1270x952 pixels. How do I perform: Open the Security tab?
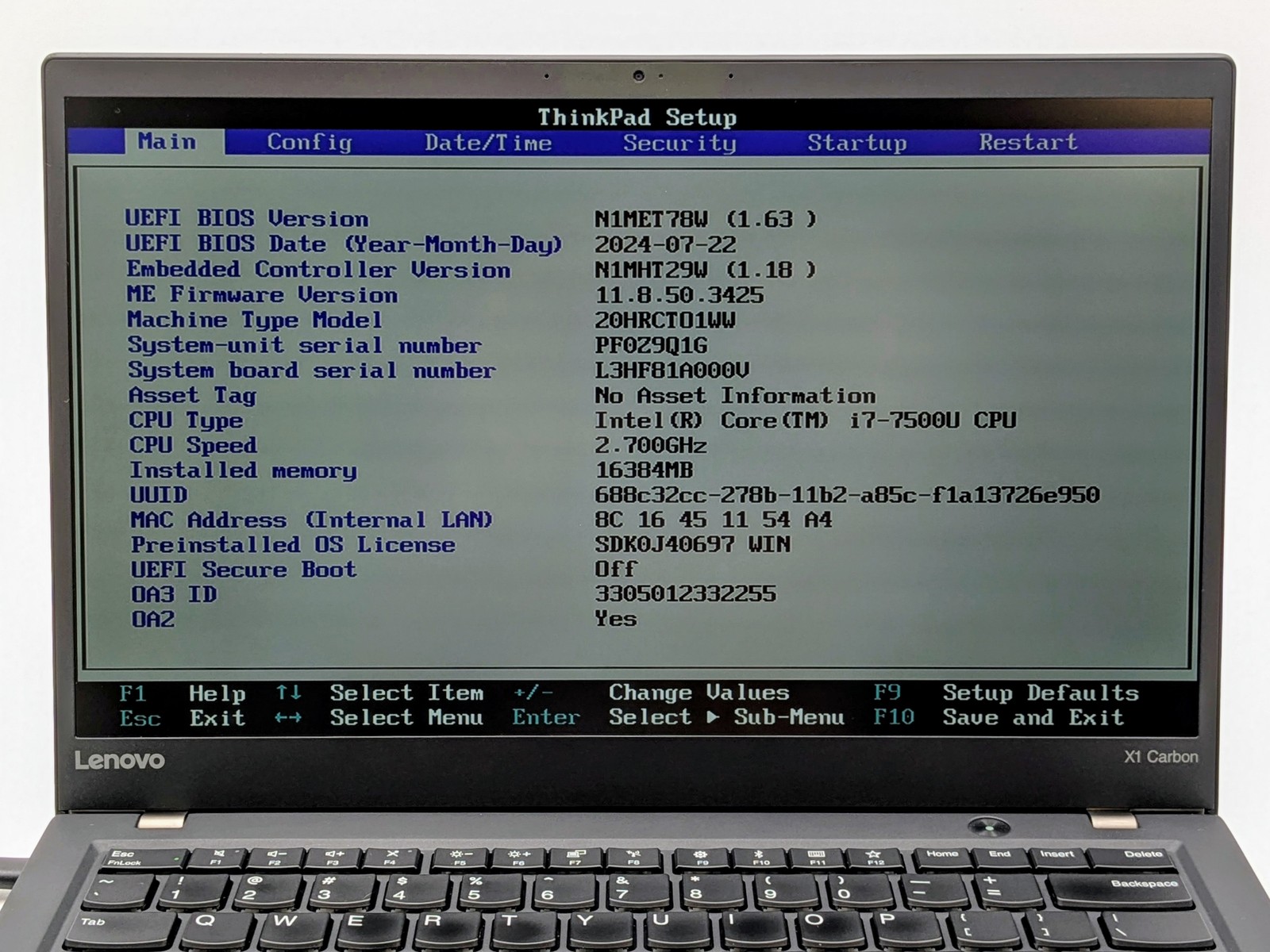pyautogui.click(x=679, y=143)
